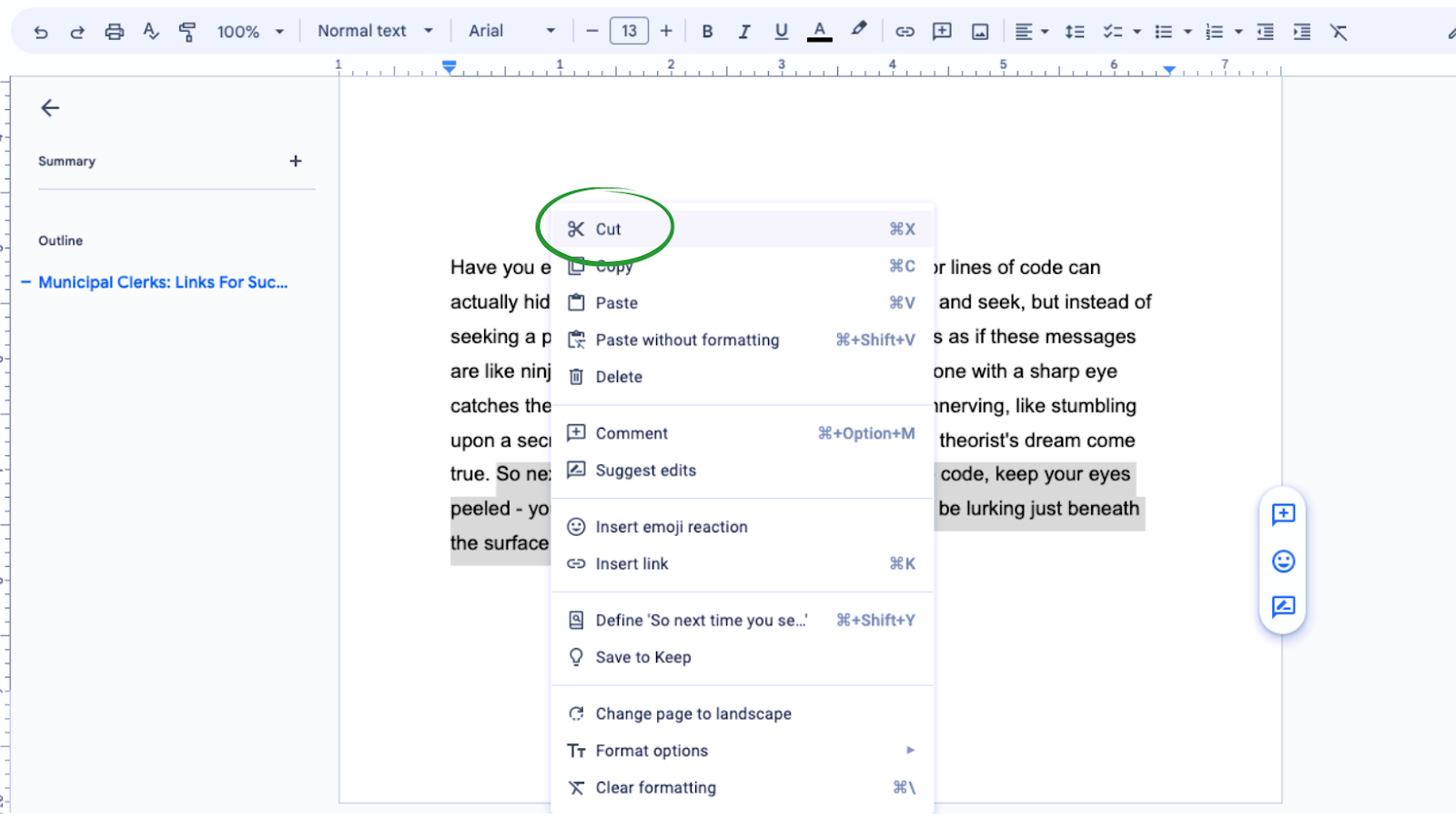Open the Arial font dropdown

(511, 31)
